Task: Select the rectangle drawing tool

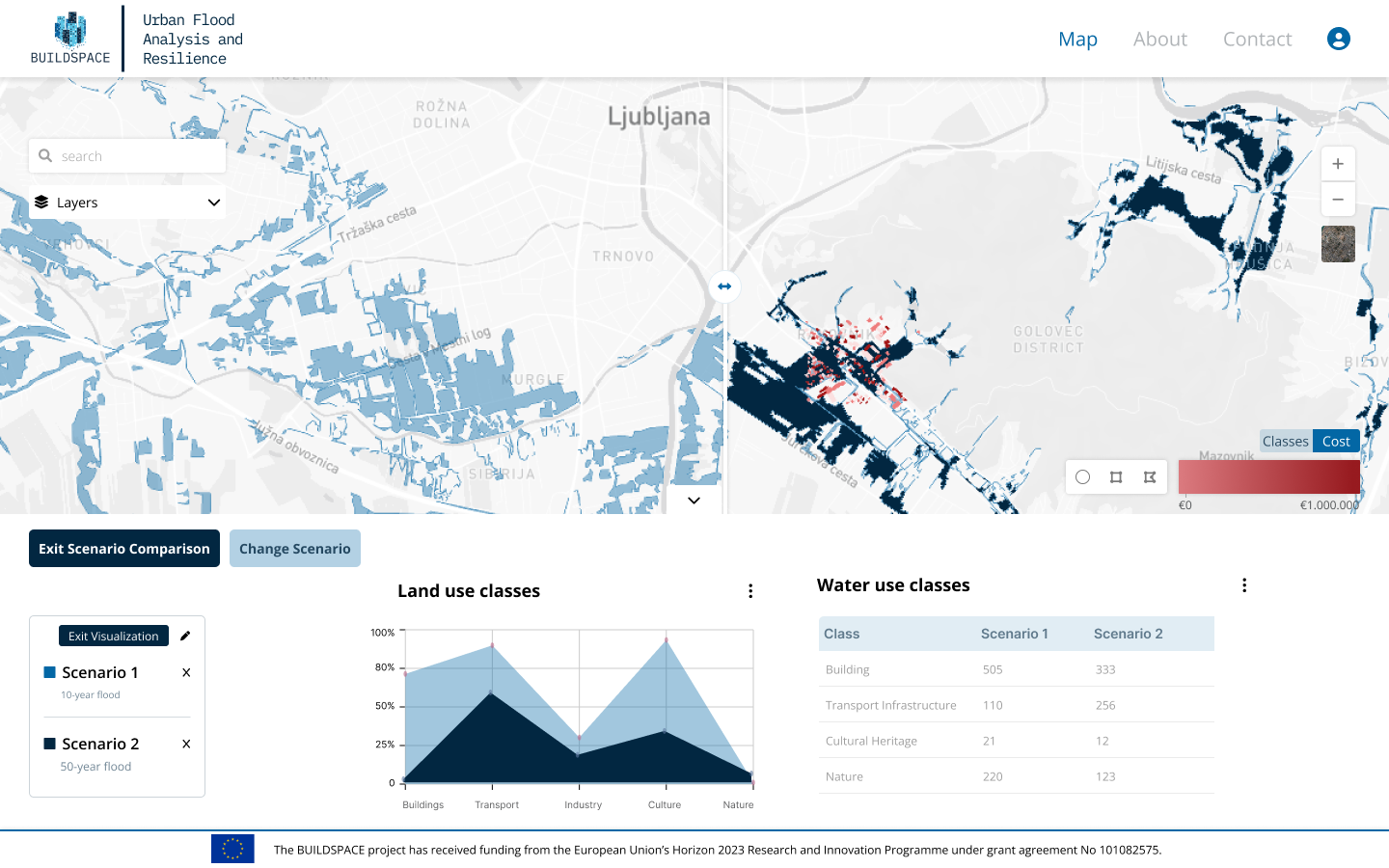Action: click(x=1116, y=477)
